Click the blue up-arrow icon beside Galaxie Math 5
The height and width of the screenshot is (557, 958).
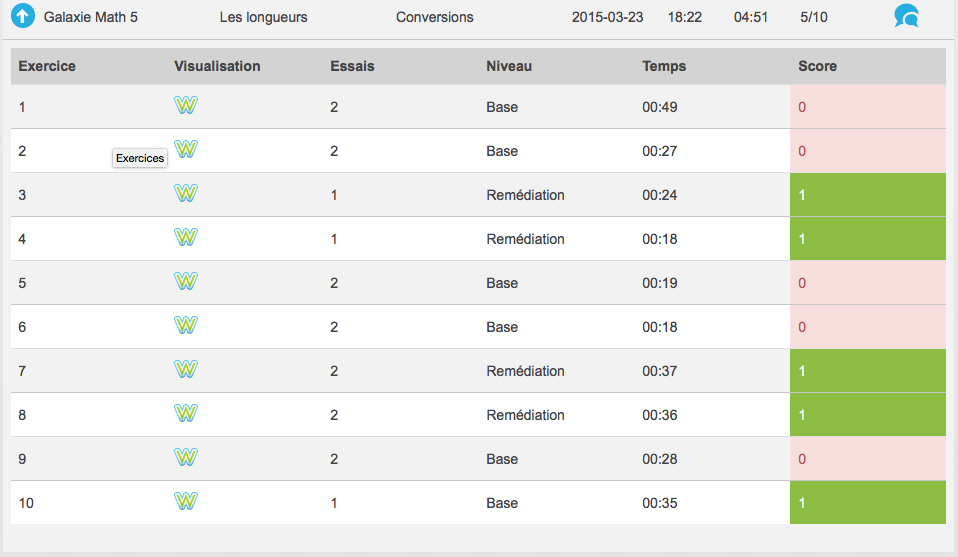23,16
